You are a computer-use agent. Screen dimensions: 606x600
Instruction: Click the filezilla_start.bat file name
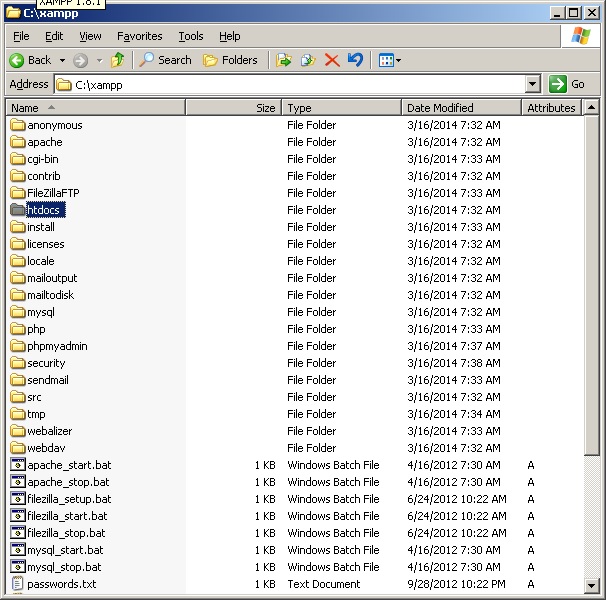pyautogui.click(x=67, y=516)
